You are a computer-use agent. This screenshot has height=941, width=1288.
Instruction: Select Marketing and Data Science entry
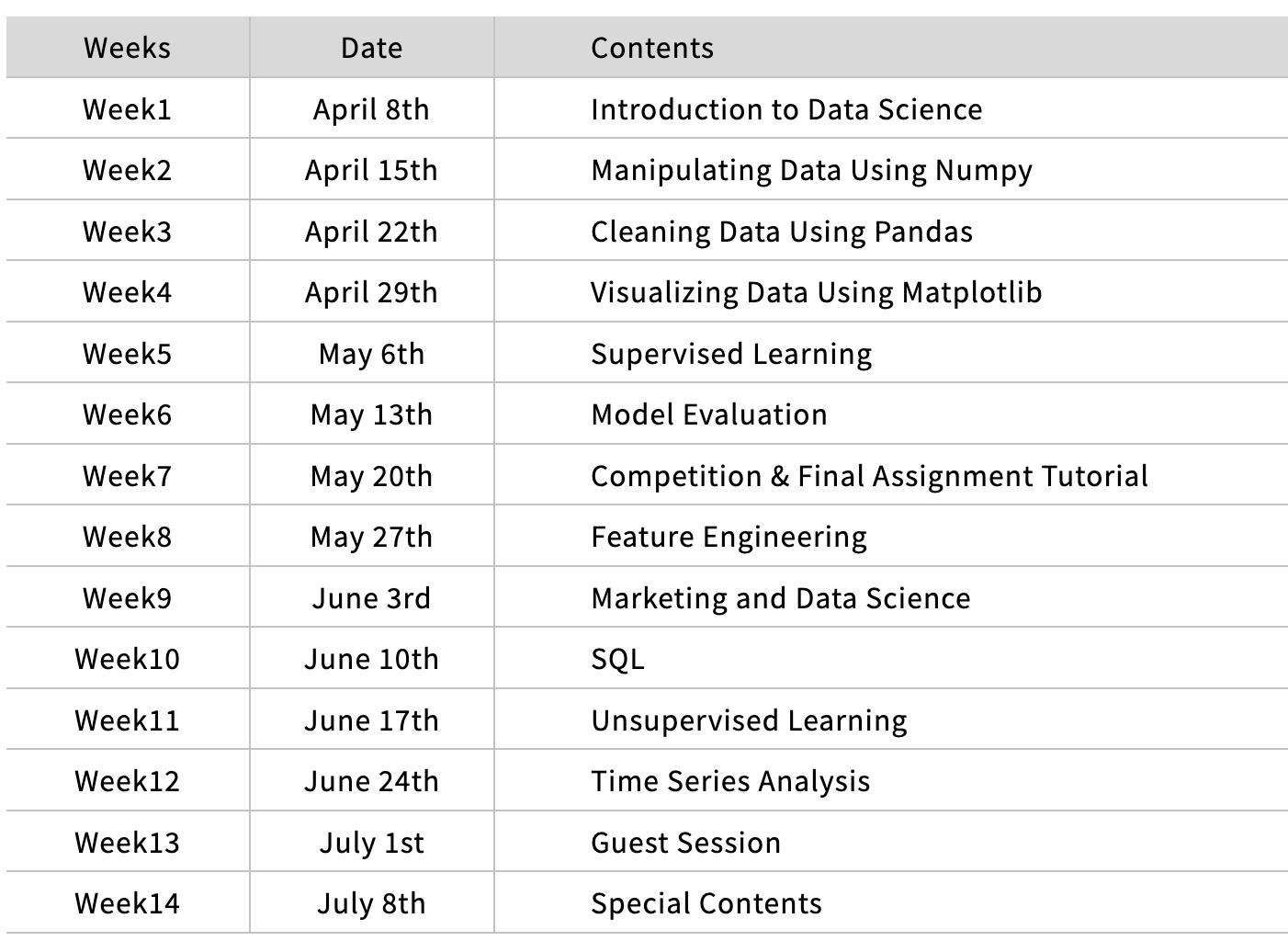tap(780, 598)
